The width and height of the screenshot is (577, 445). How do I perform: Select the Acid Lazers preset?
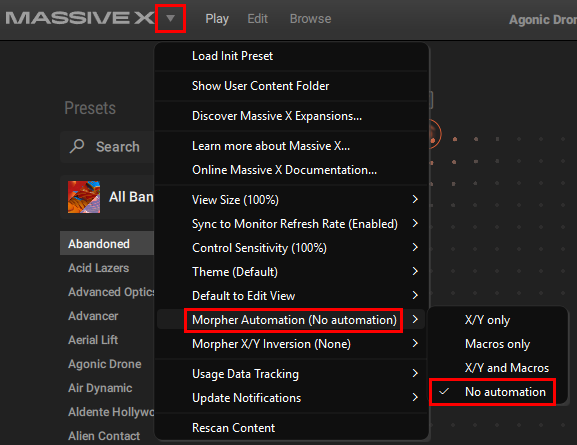click(x=107, y=268)
